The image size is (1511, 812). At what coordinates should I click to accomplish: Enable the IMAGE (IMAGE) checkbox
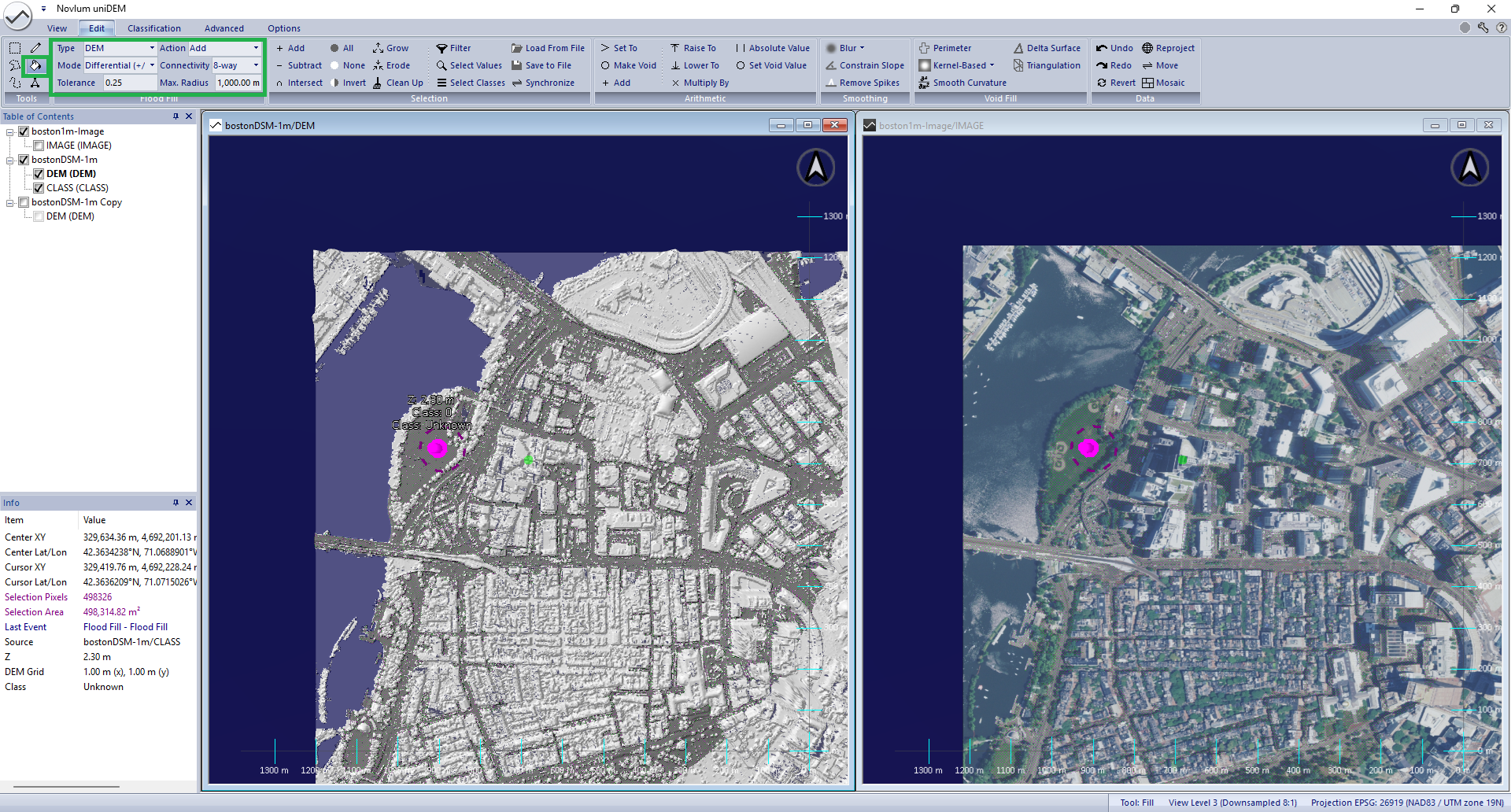point(39,146)
